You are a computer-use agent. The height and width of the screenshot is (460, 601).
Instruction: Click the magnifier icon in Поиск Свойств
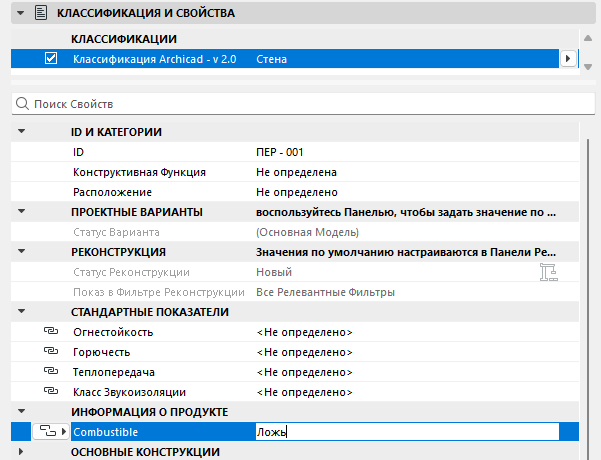click(x=22, y=104)
